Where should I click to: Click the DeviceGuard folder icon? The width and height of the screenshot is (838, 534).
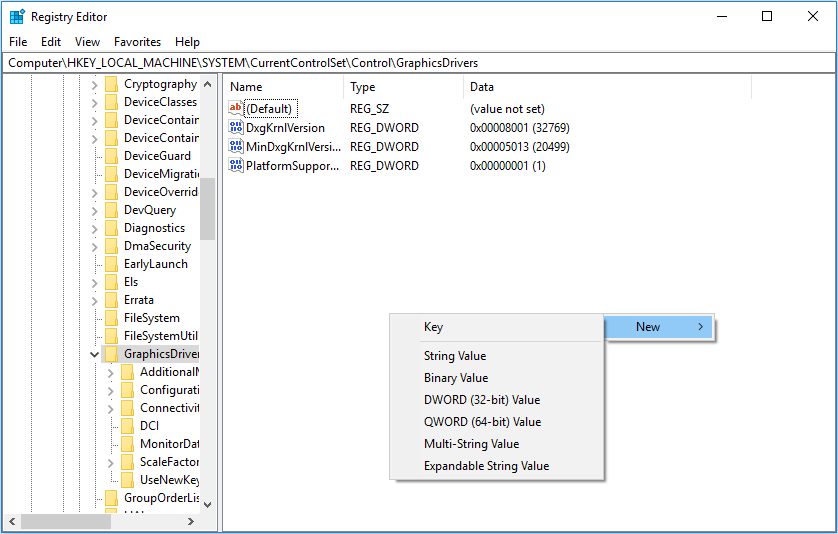pos(111,156)
